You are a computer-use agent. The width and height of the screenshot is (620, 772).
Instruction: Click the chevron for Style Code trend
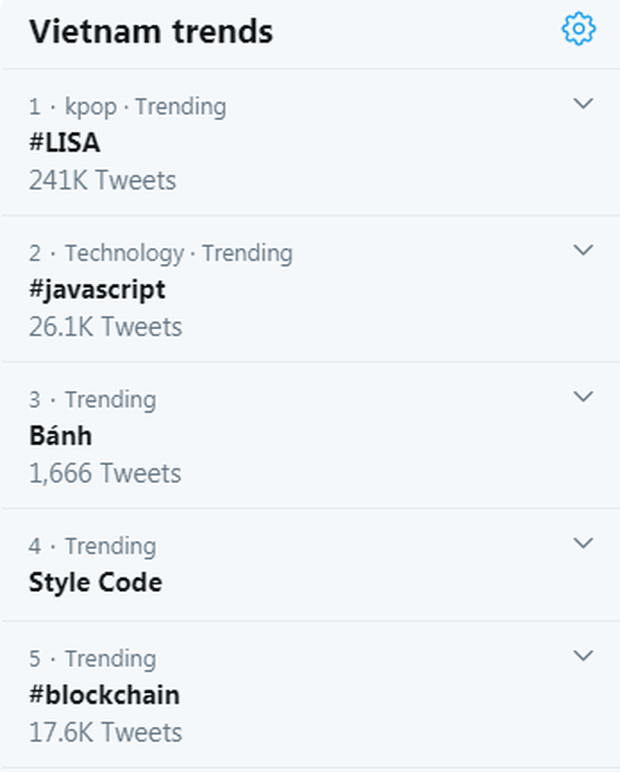click(583, 543)
